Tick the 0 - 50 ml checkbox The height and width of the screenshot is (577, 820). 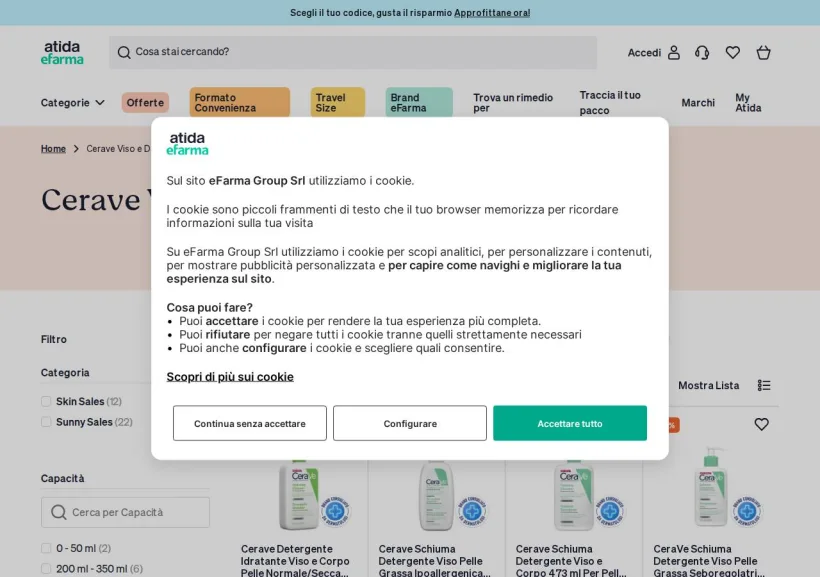[46, 548]
